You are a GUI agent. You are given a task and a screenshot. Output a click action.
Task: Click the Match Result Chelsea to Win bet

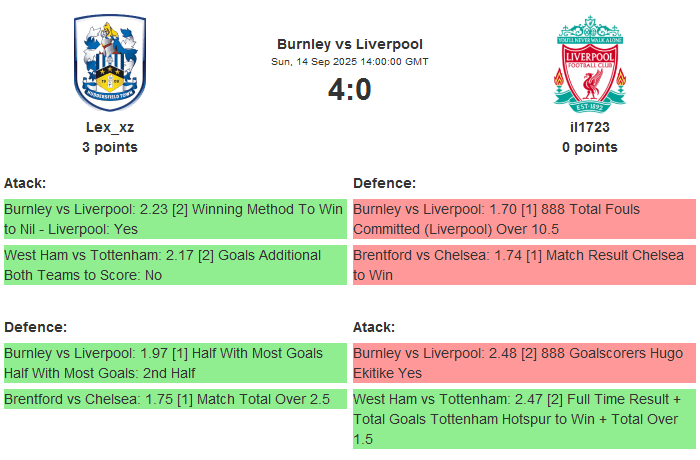(524, 265)
